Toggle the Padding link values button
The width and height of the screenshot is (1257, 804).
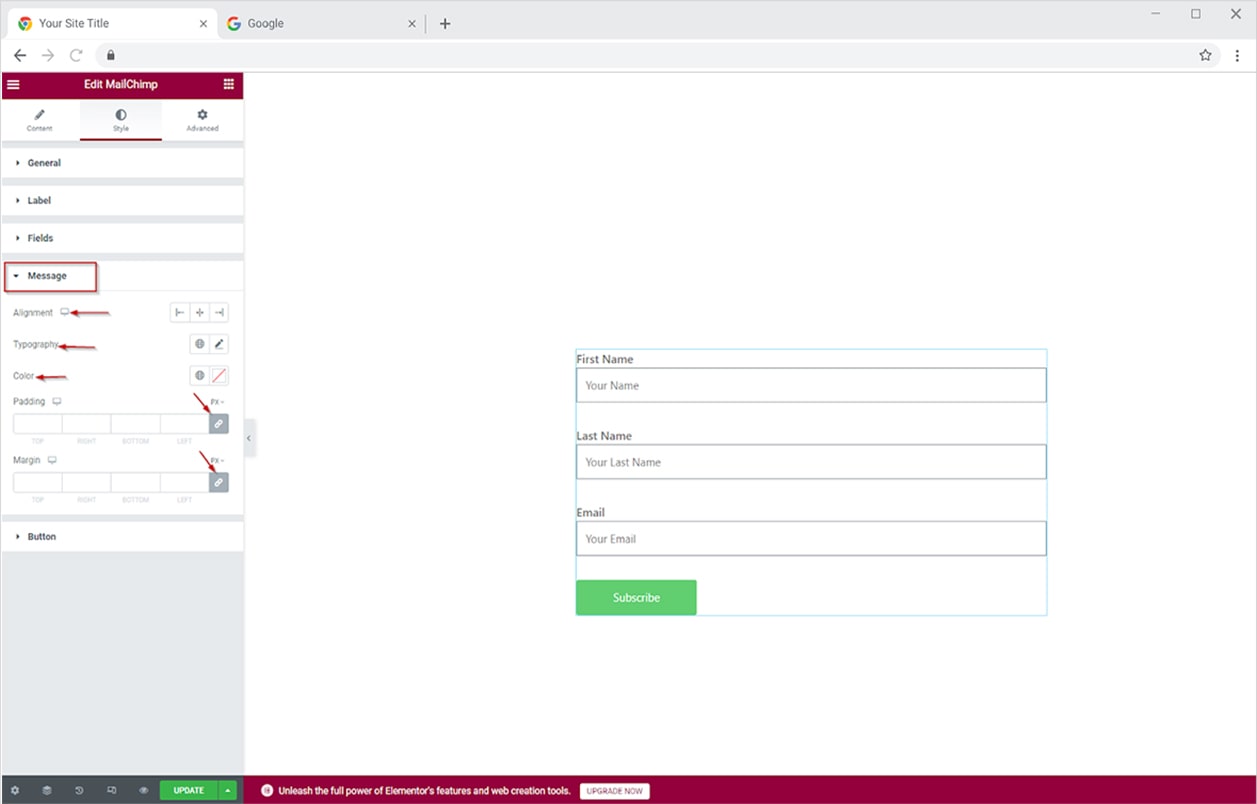(218, 424)
